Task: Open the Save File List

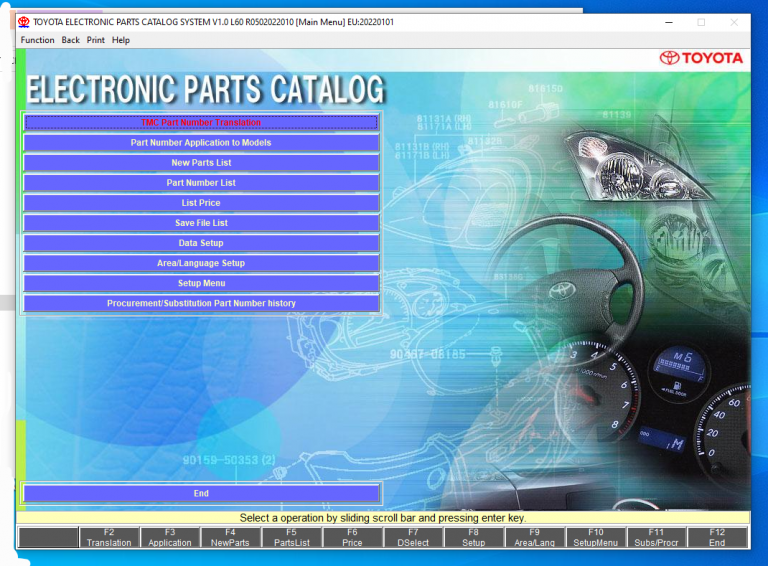Action: (201, 223)
